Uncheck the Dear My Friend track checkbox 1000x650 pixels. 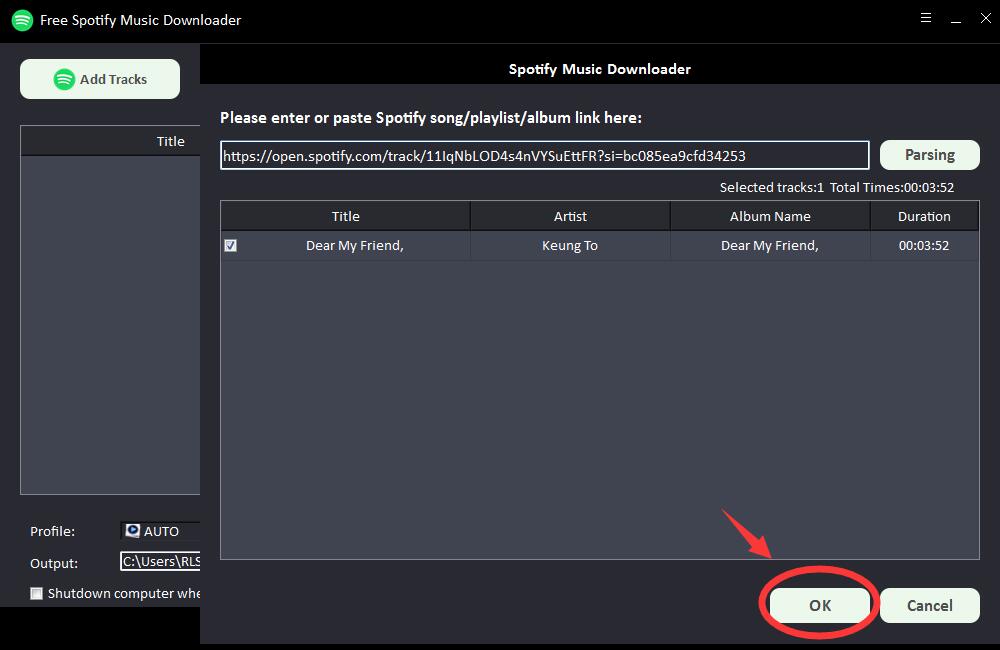231,246
